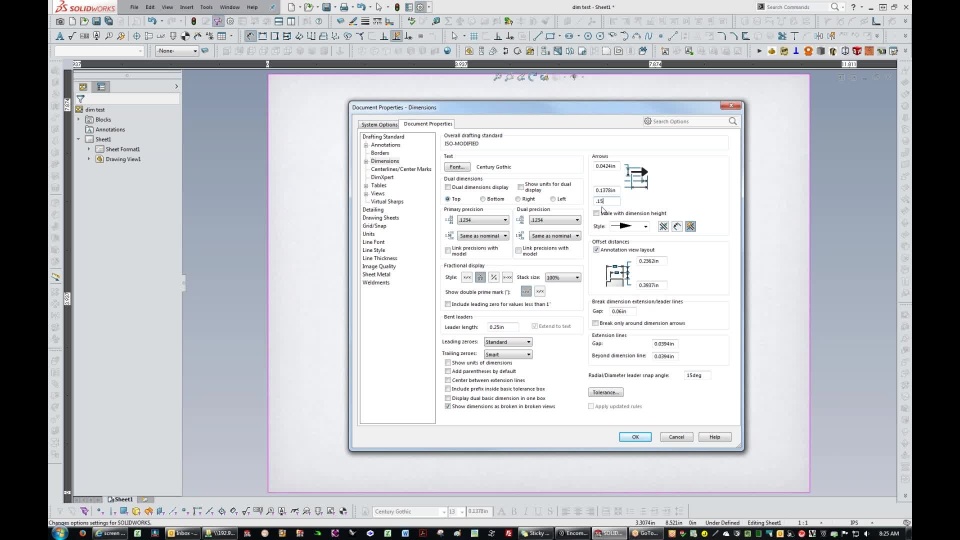Expand the Annotations node in options tree
Image resolution: width=960 pixels, height=540 pixels.
coord(366,146)
